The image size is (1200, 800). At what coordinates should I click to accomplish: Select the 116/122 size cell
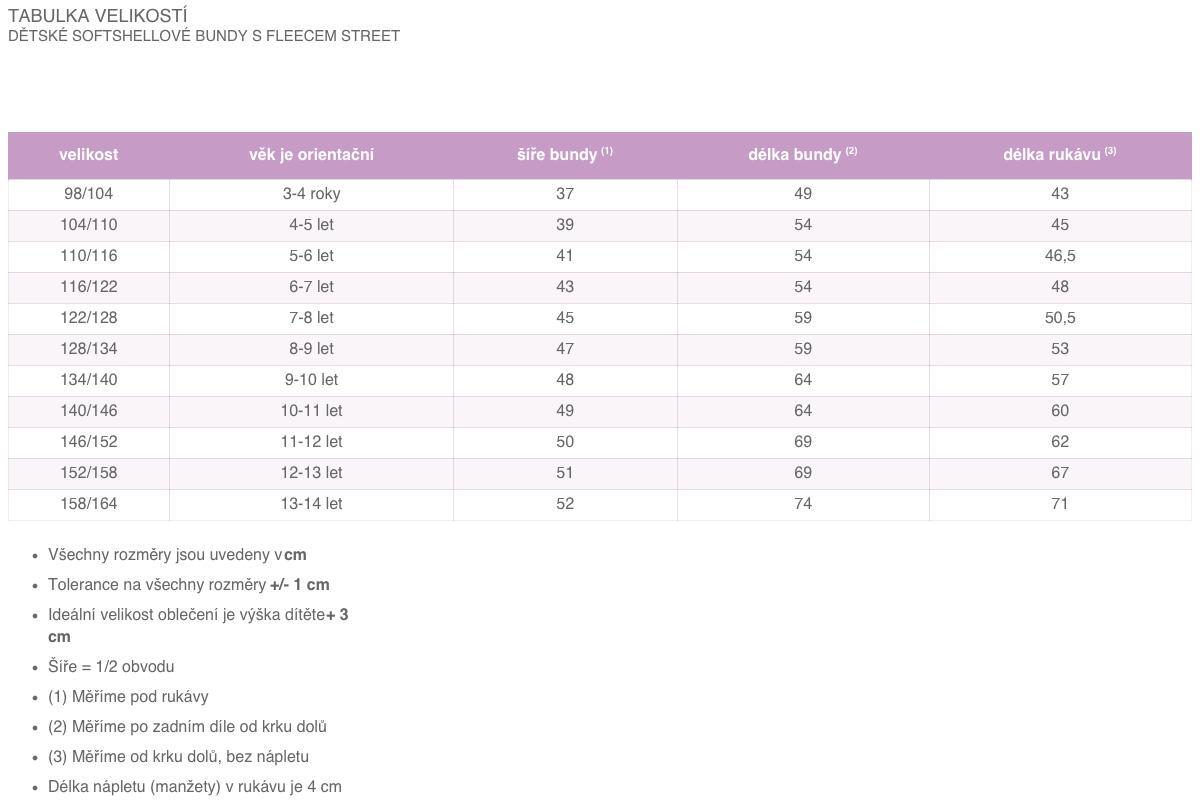pyautogui.click(x=89, y=287)
